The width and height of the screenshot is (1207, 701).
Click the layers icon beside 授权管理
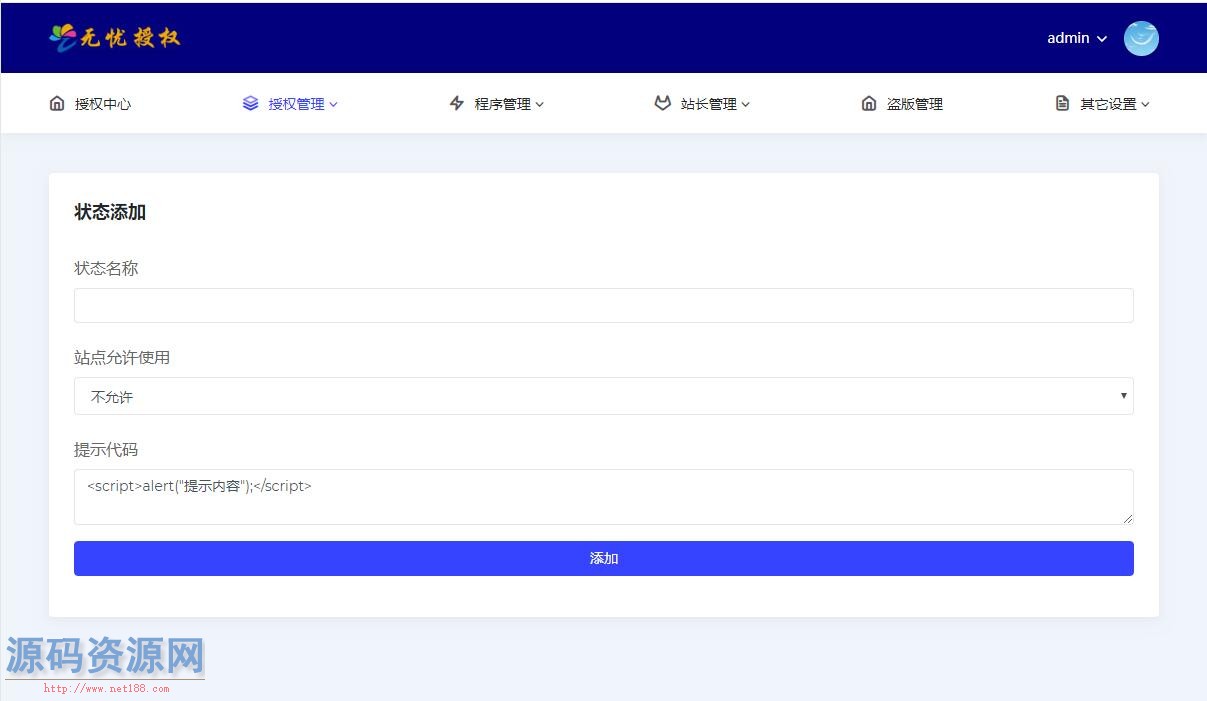[250, 103]
